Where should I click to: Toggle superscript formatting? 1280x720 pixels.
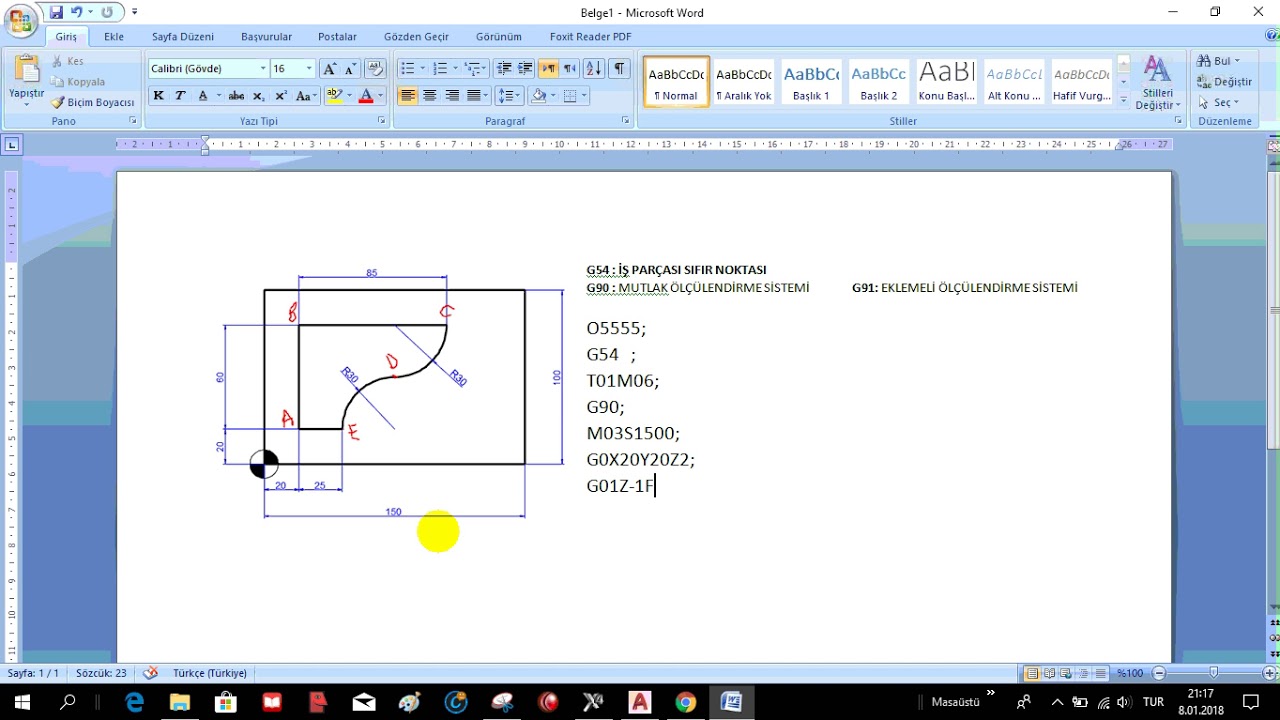click(x=281, y=96)
